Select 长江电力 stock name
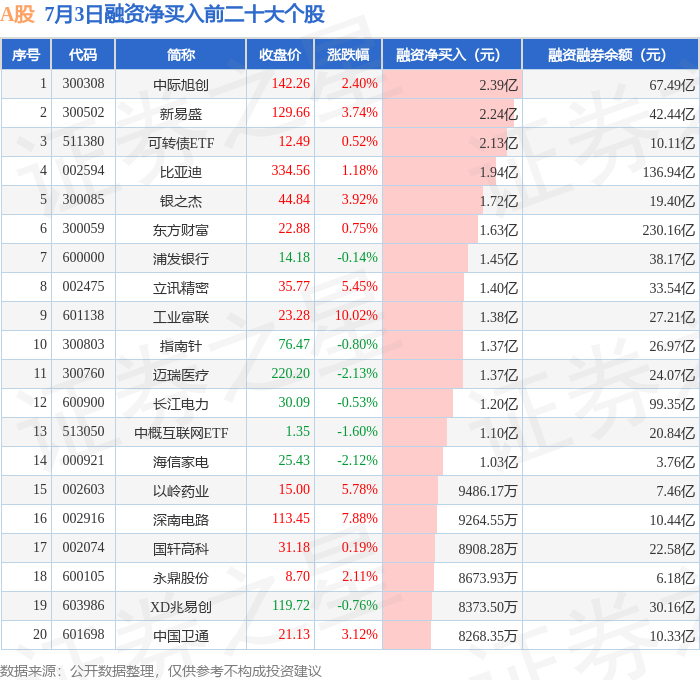 point(181,404)
